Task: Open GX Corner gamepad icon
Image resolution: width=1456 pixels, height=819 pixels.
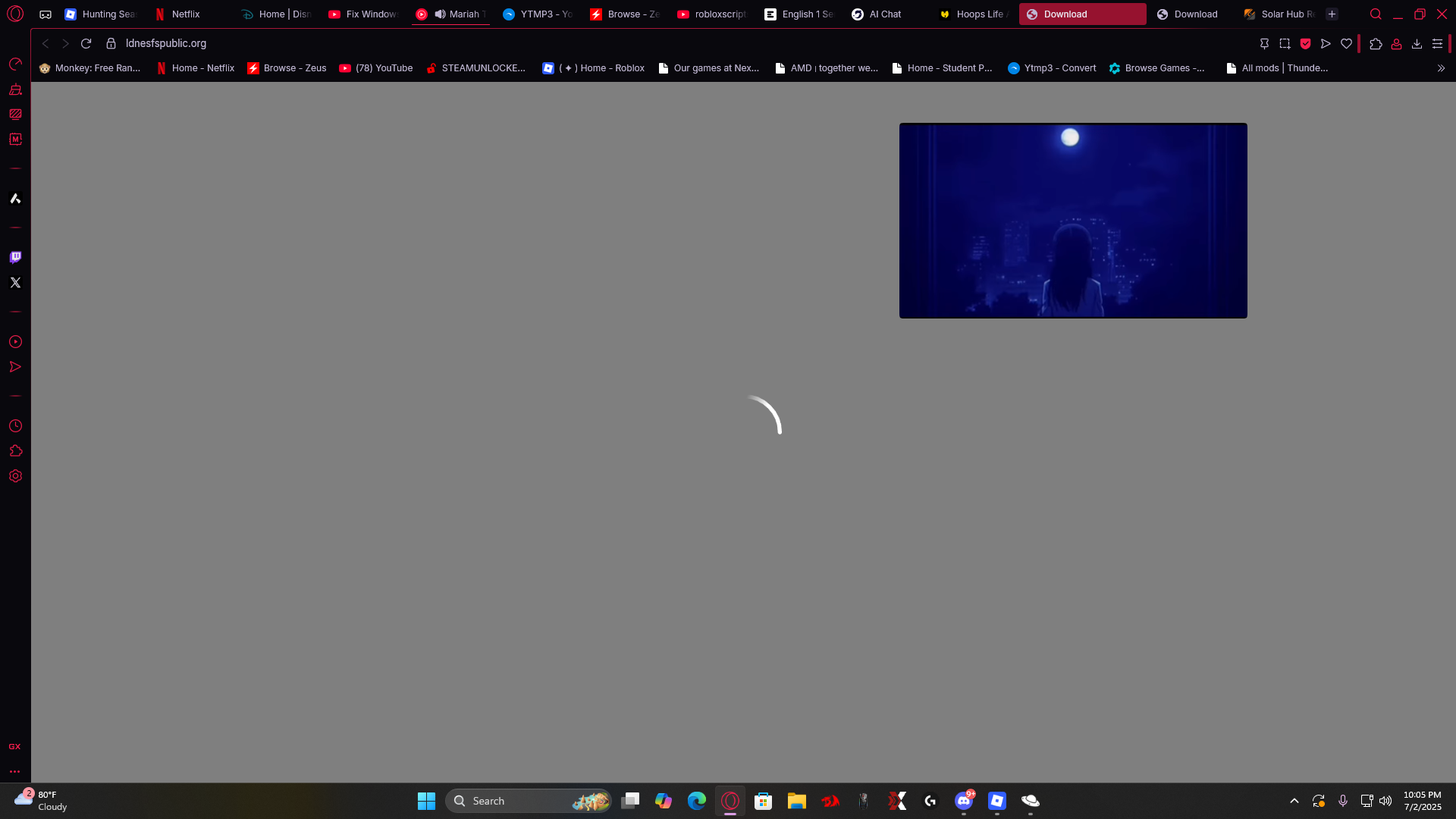Action: pos(45,14)
